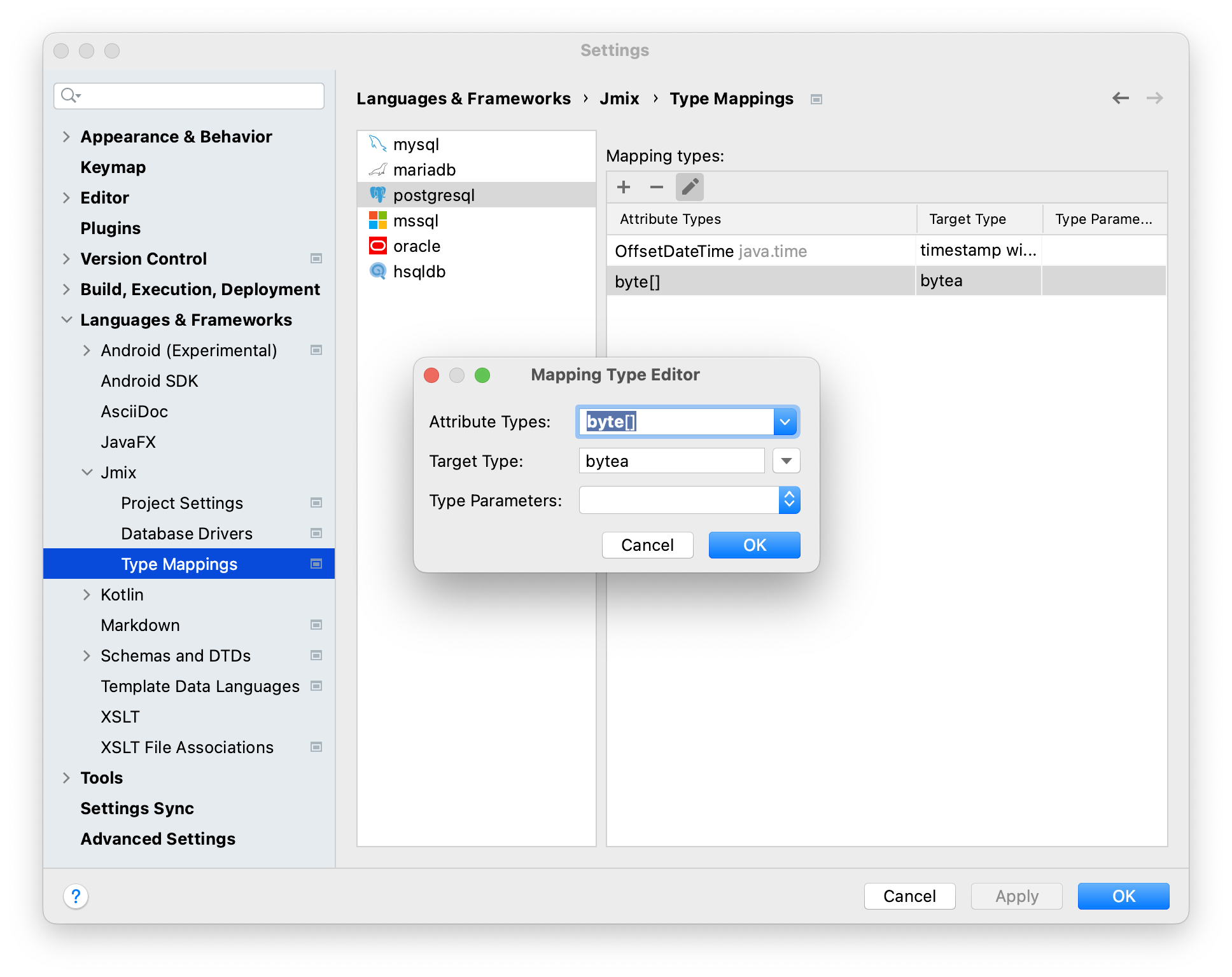
Task: Click the Target Type column header
Action: (x=980, y=219)
